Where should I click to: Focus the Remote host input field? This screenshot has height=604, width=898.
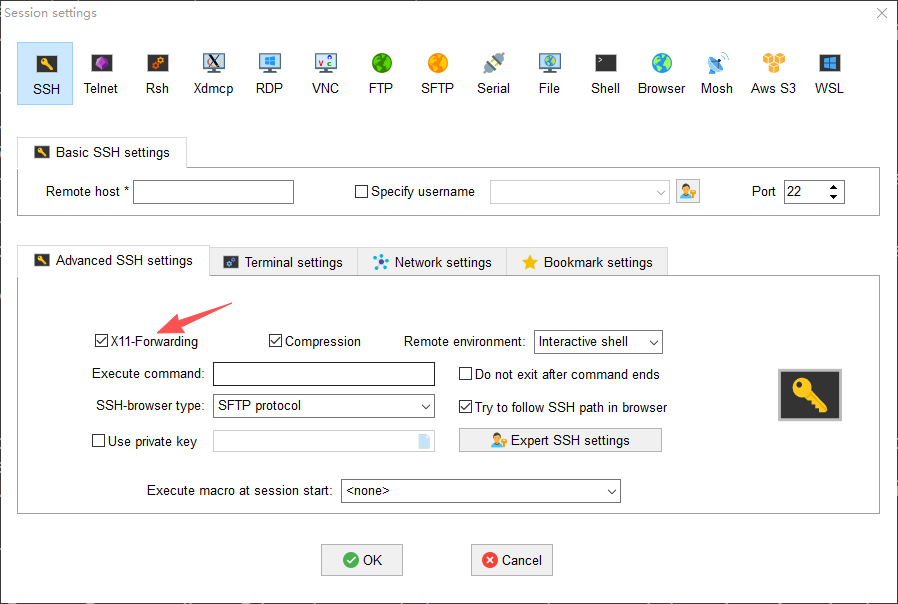[x=214, y=192]
